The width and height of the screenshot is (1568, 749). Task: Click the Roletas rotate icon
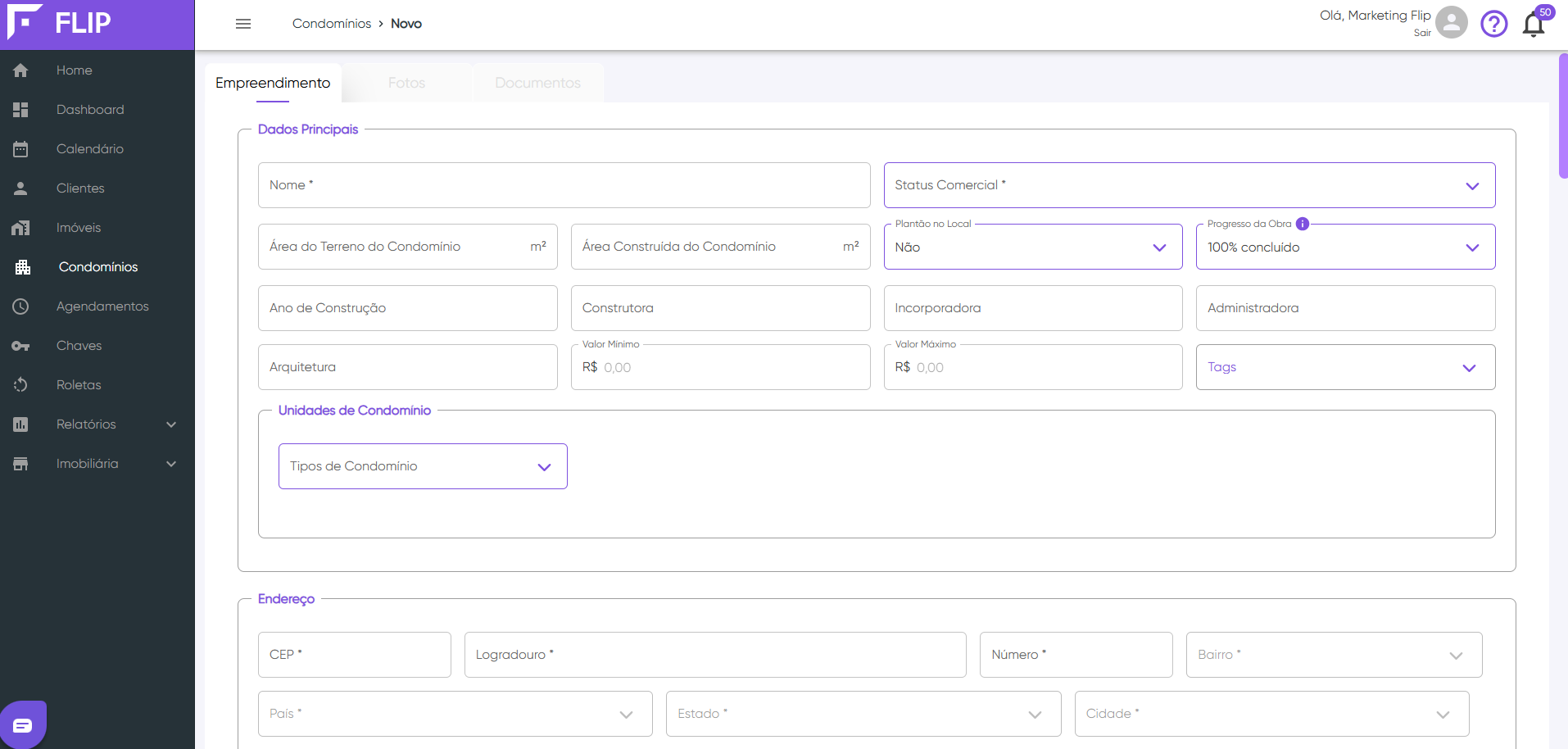point(20,385)
